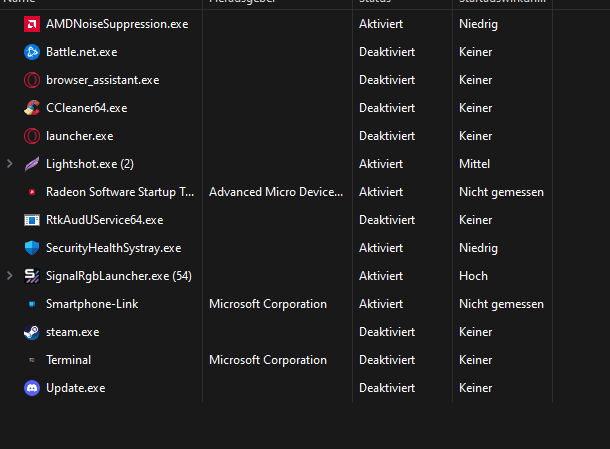
Task: Click Deaktiviert status of RtkAudUService64.exe
Action: pos(387,220)
